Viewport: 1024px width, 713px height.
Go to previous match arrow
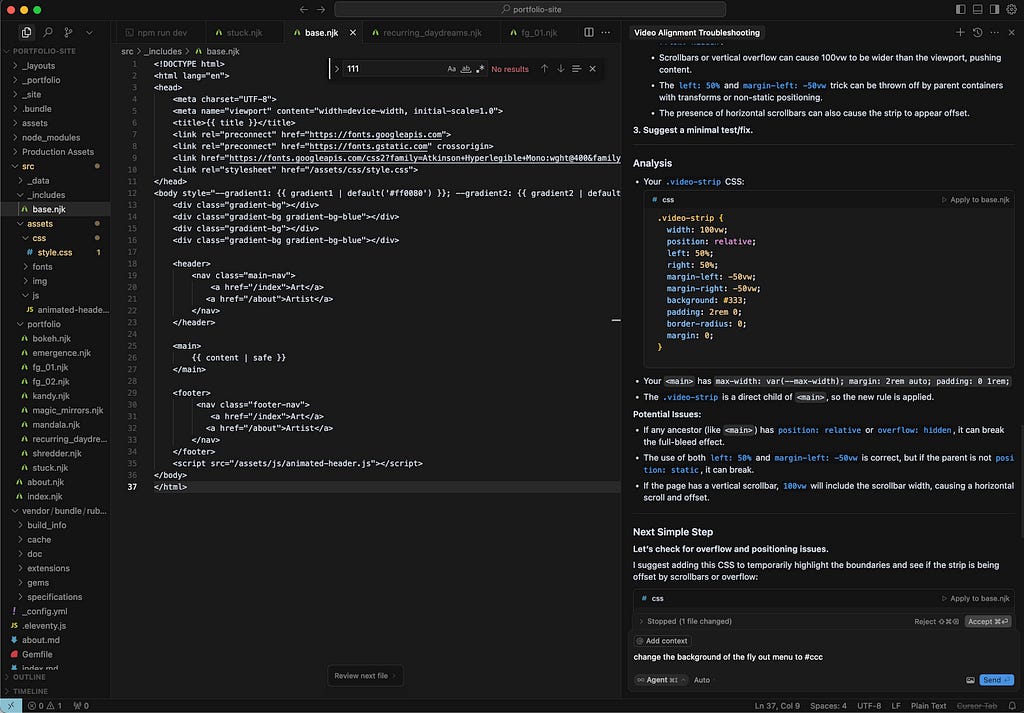point(544,69)
